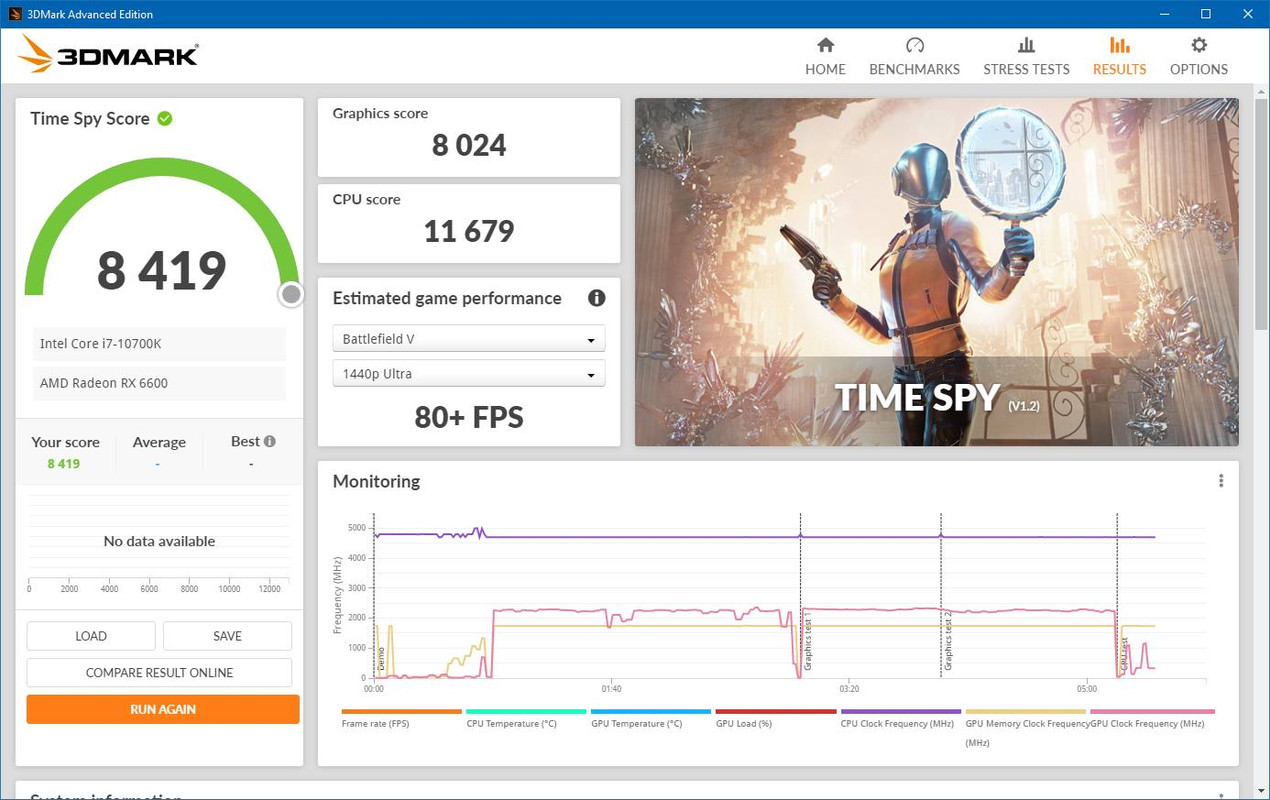Click the Frame rate orange legend swatch
This screenshot has width=1270, height=800.
[401, 711]
